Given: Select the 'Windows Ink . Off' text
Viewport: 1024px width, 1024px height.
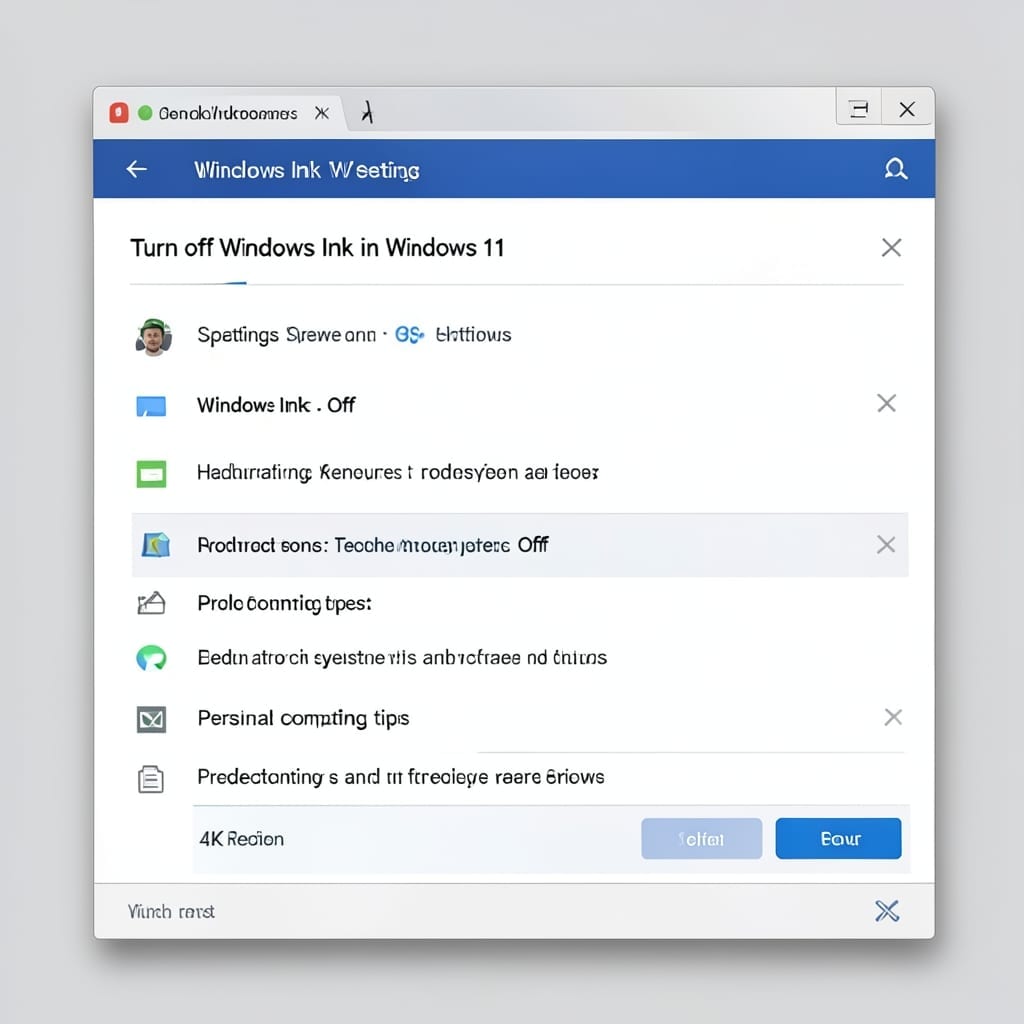Looking at the screenshot, I should [276, 405].
